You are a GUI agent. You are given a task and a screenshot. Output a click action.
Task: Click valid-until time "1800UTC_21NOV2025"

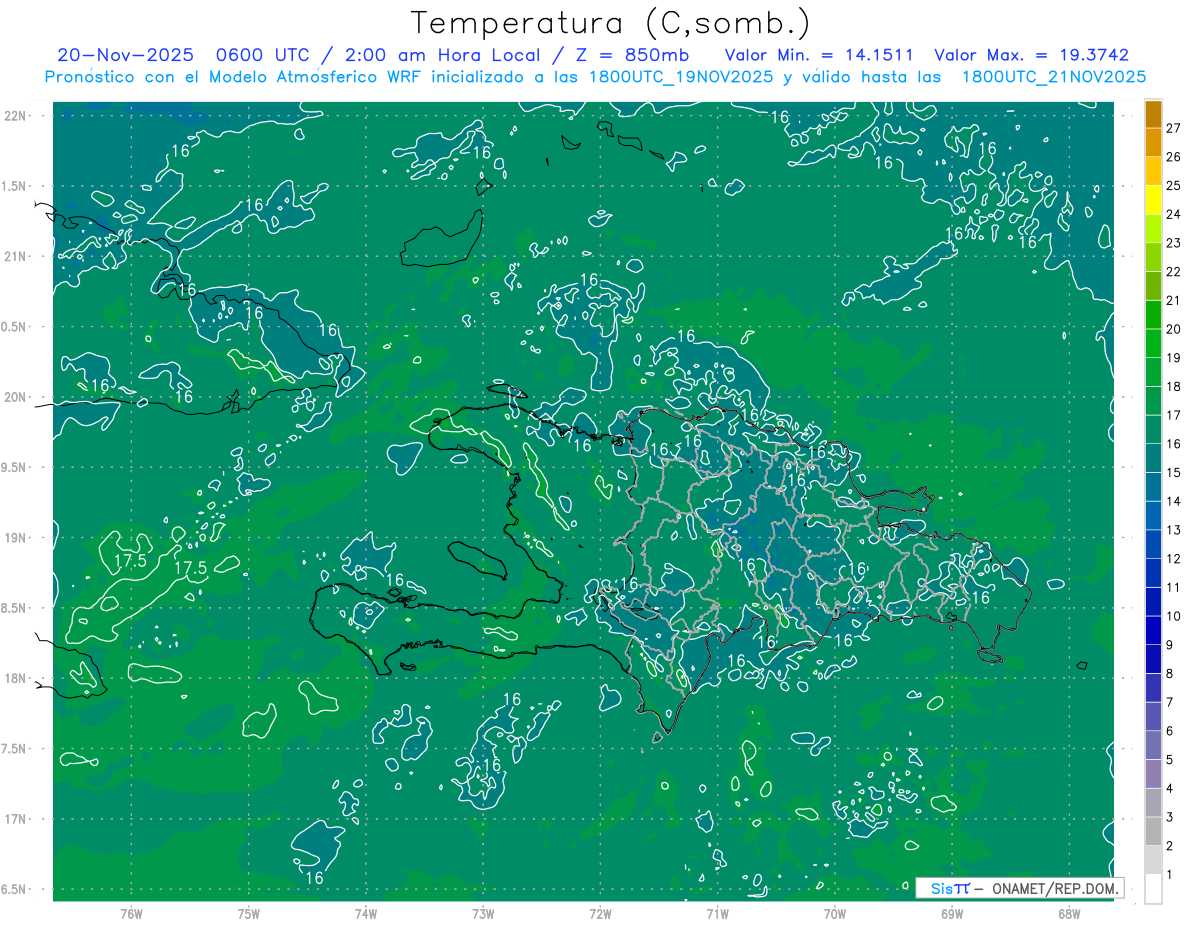click(x=1053, y=76)
